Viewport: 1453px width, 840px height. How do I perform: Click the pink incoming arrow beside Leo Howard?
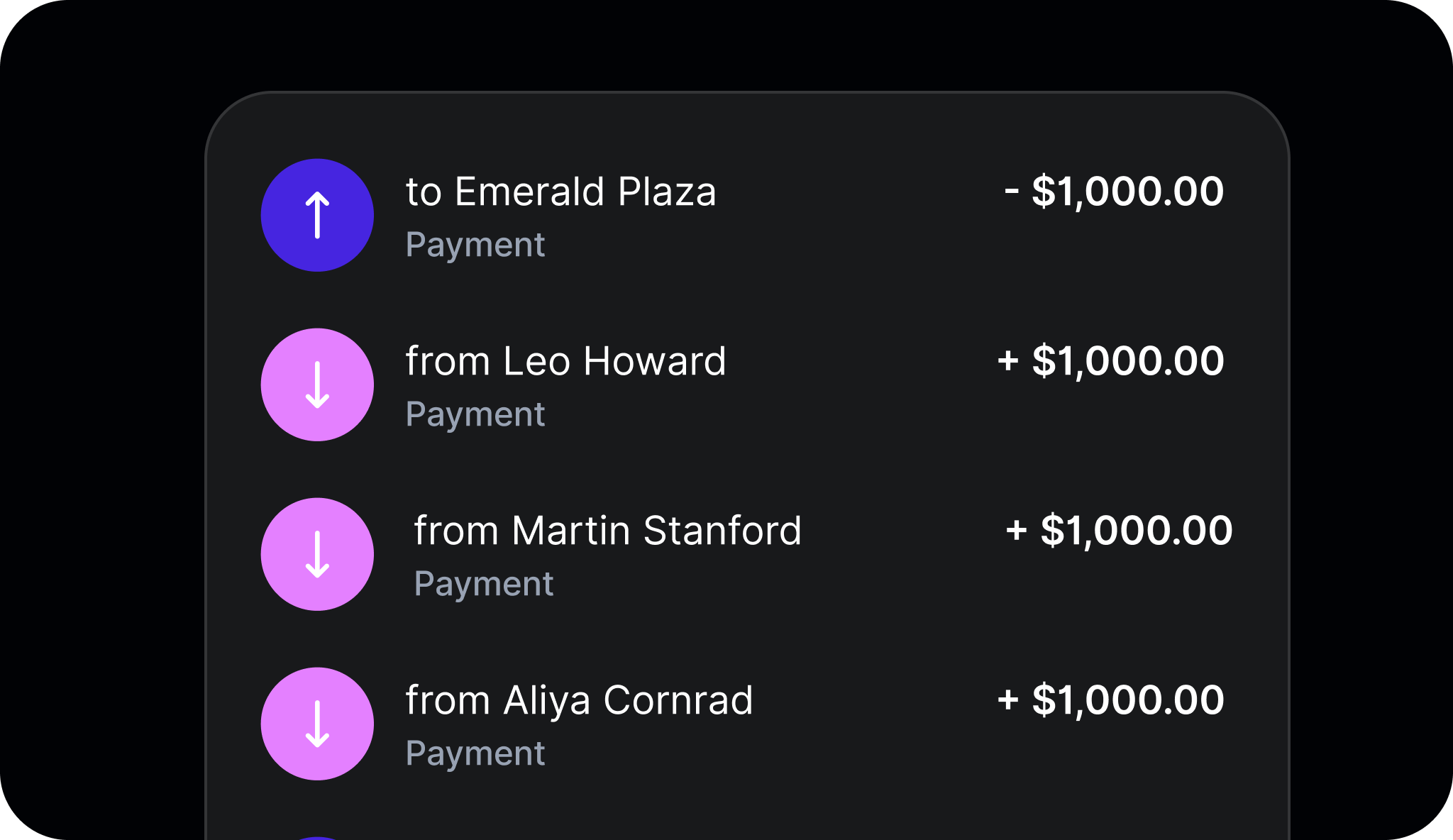pos(317,385)
